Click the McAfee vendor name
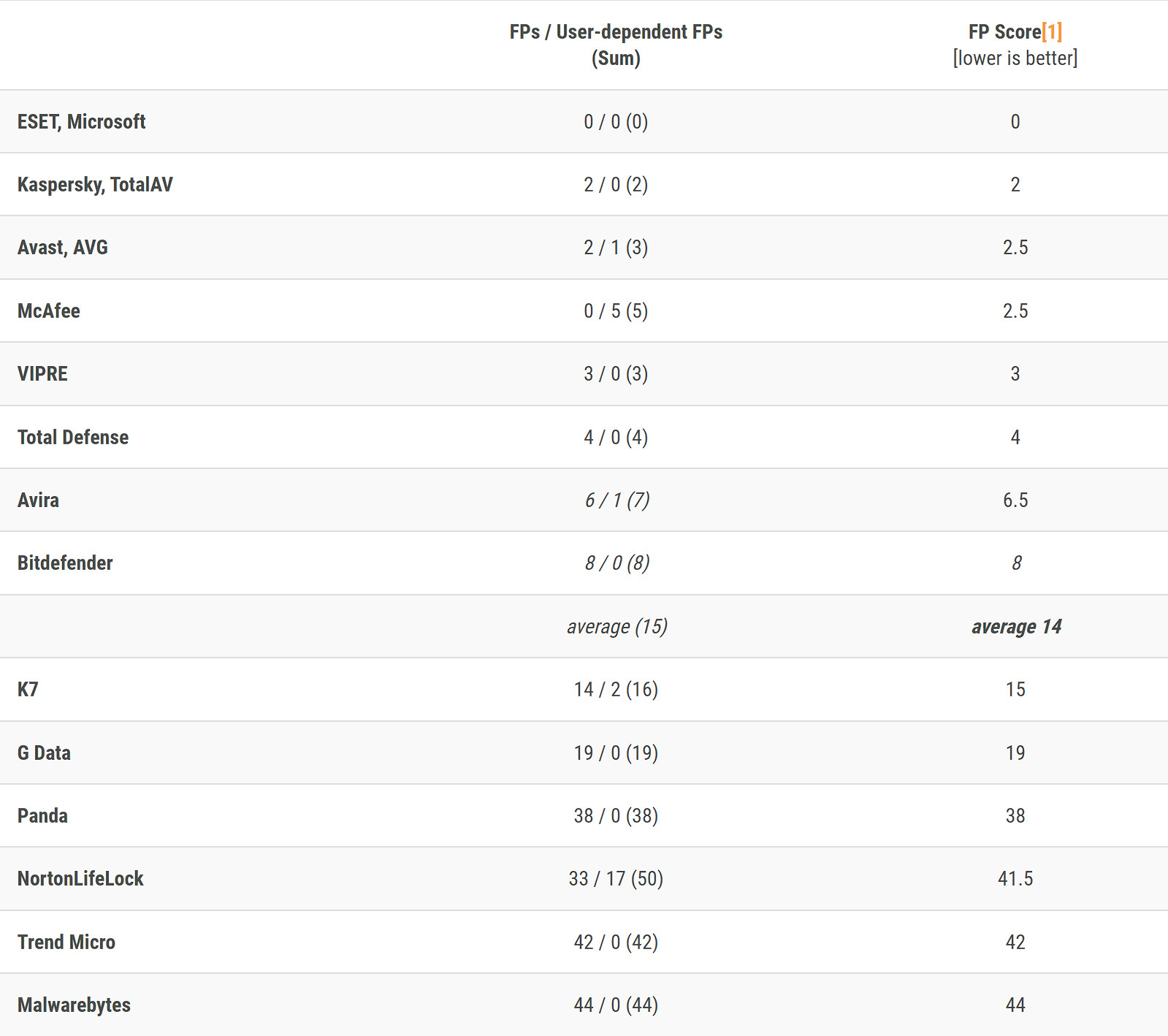 [x=49, y=311]
